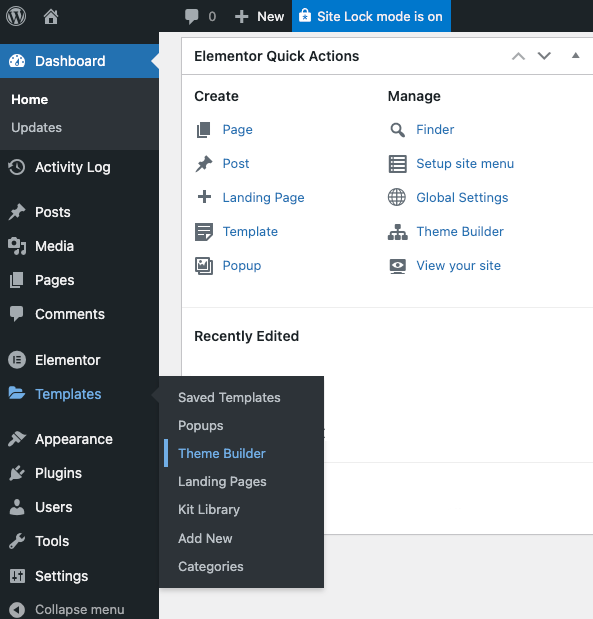Open Categories in Templates submenu
This screenshot has height=619, width=593.
(210, 566)
